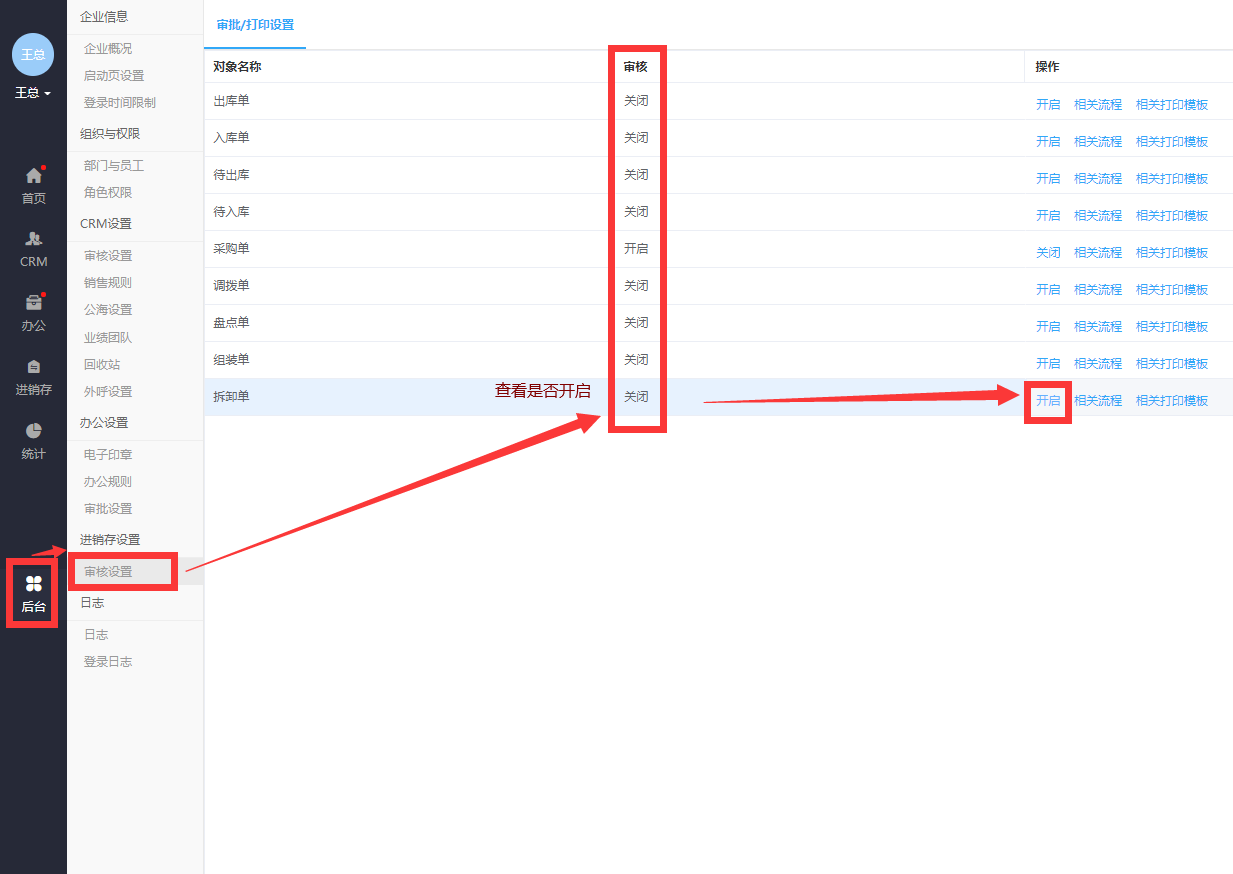Open 审核设置 under 进销存设置
Screen dimensions: 1233x874
coord(108,571)
